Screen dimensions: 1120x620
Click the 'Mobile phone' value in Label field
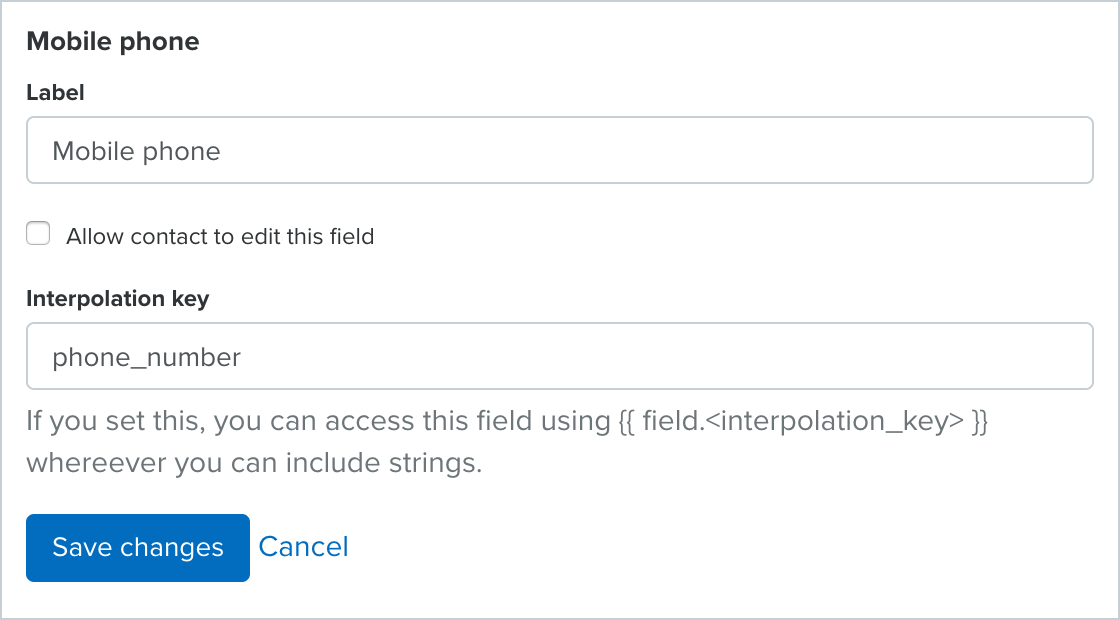(136, 152)
